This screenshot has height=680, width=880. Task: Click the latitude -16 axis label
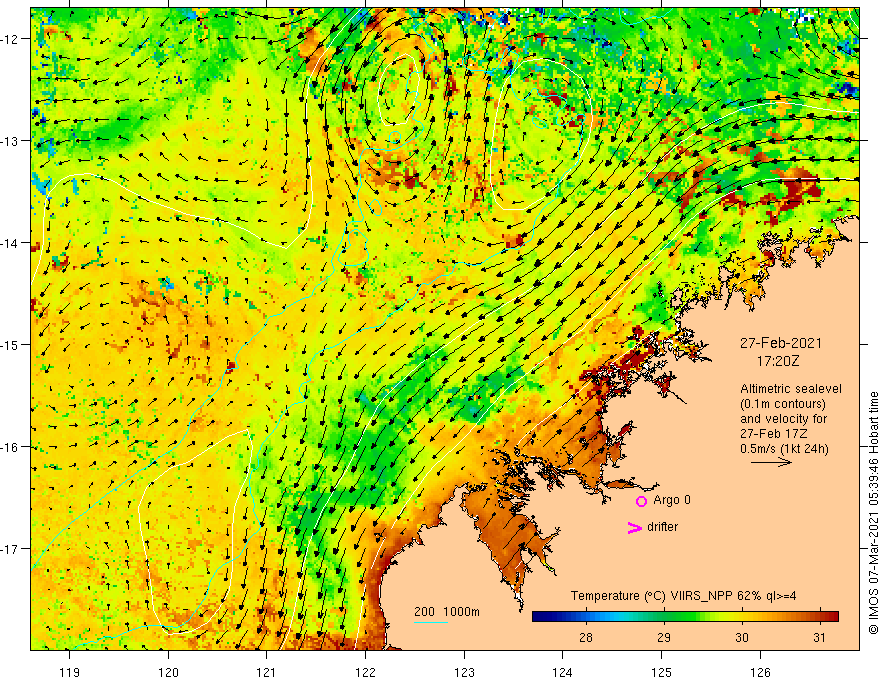click(x=10, y=447)
